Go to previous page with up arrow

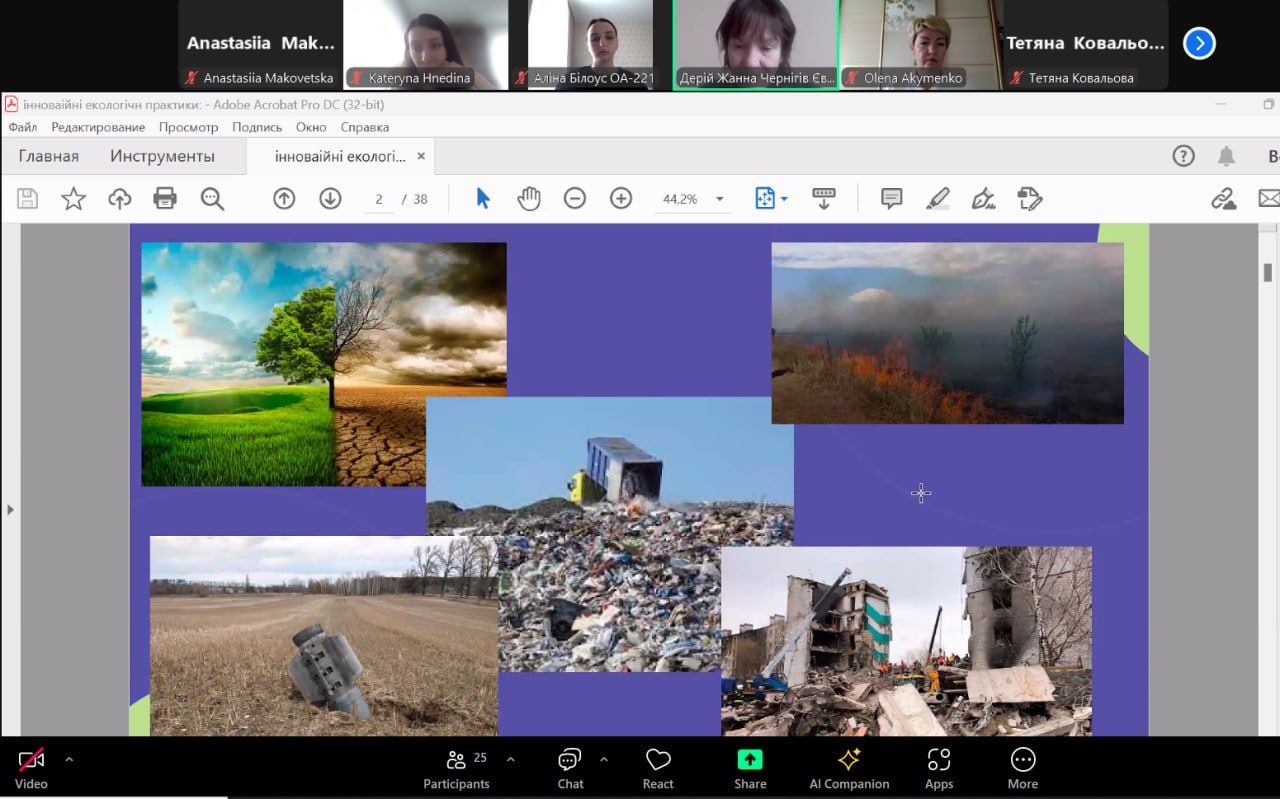(x=284, y=199)
